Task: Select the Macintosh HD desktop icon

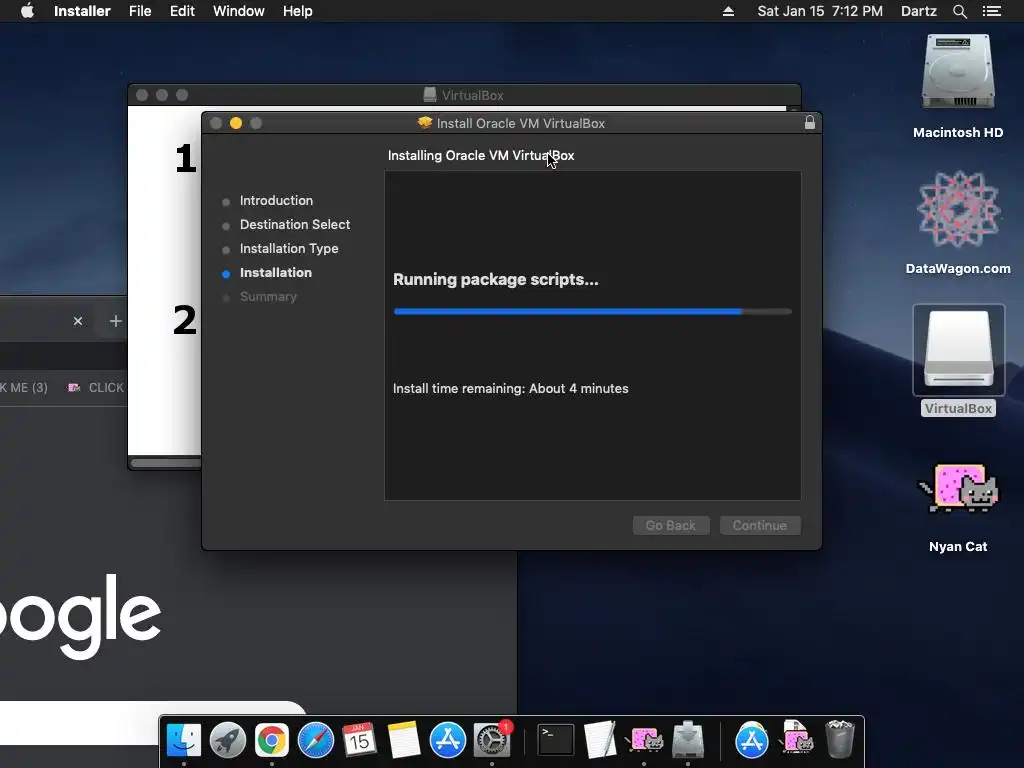Action: [958, 86]
